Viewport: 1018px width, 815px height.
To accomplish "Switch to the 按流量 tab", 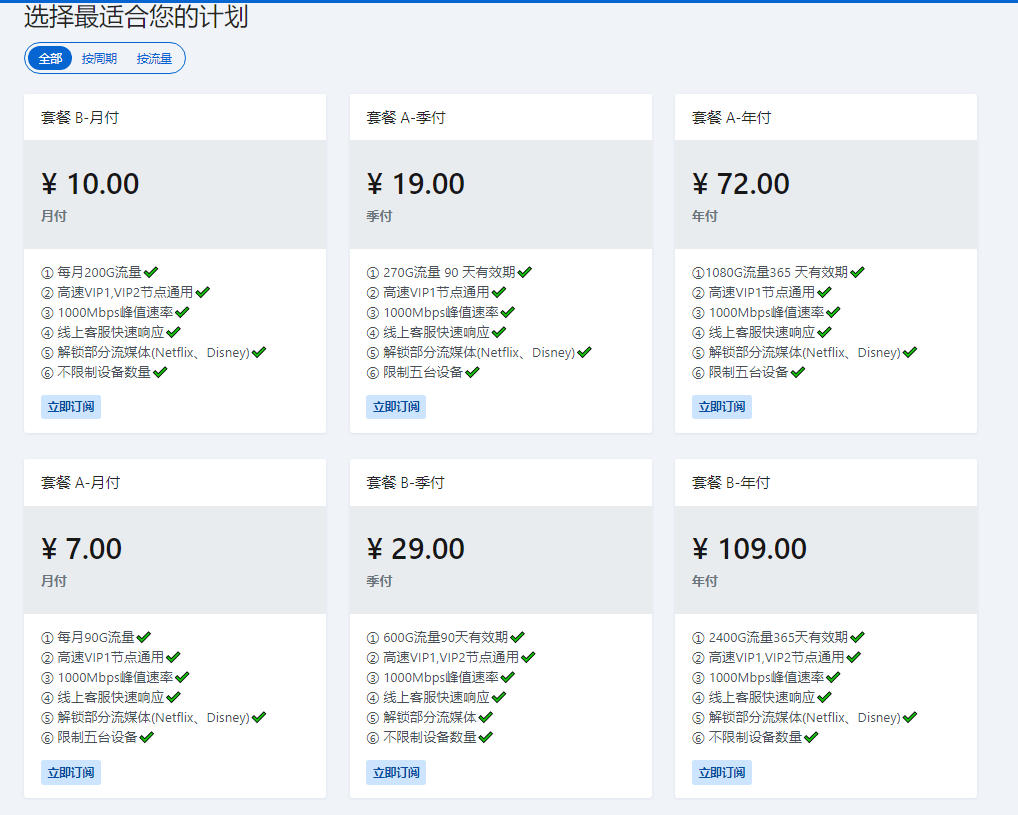I will point(154,59).
